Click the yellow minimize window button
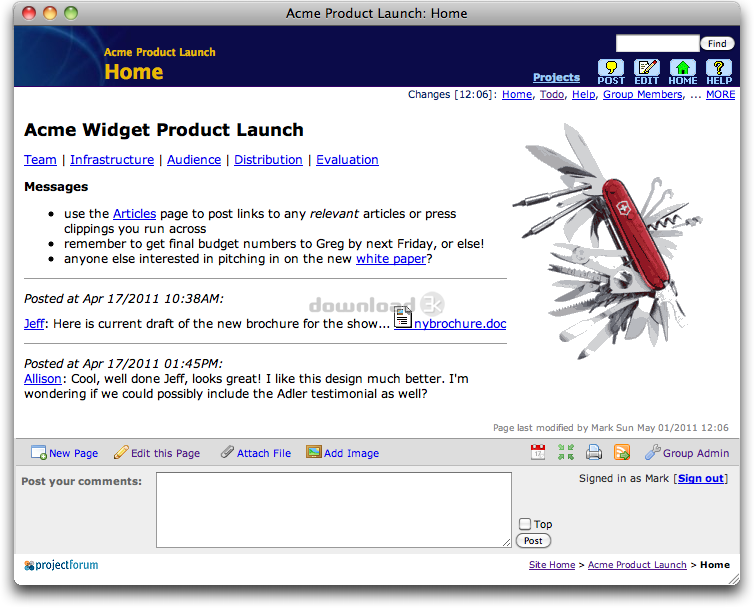Viewport: 754px width, 608px height. (x=50, y=13)
